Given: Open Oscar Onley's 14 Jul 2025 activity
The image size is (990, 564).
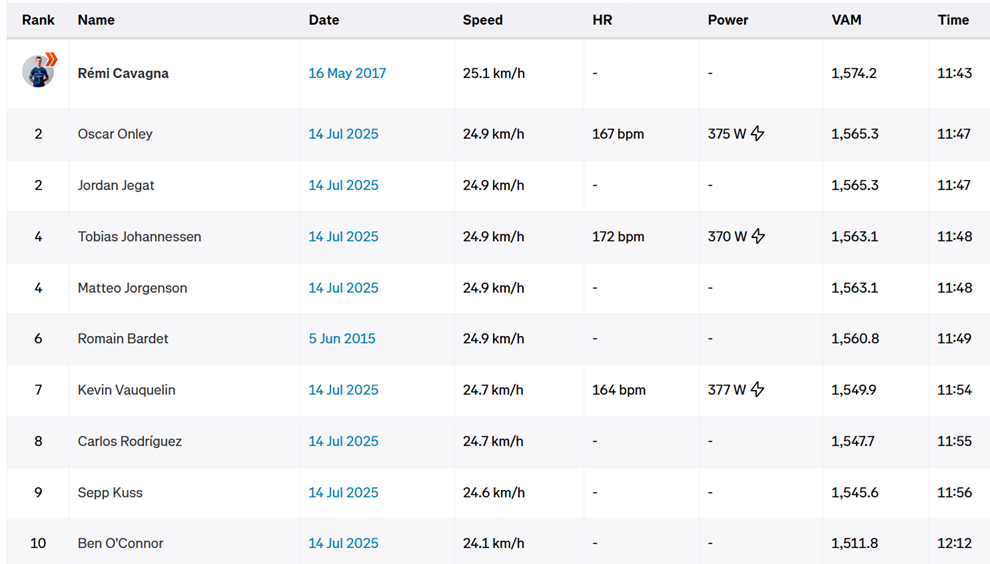Looking at the screenshot, I should (343, 134).
